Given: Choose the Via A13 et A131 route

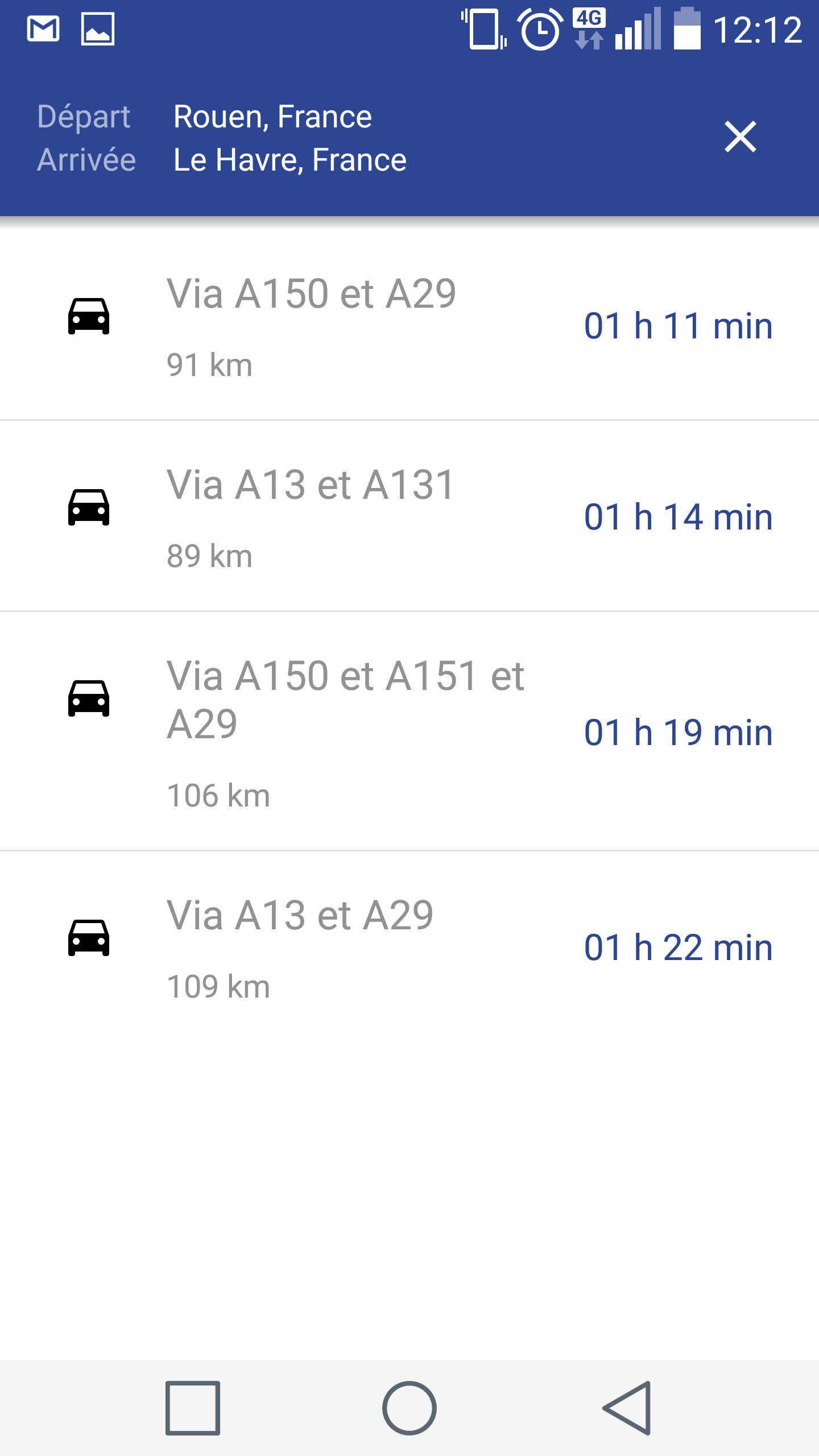Looking at the screenshot, I should point(310,485).
